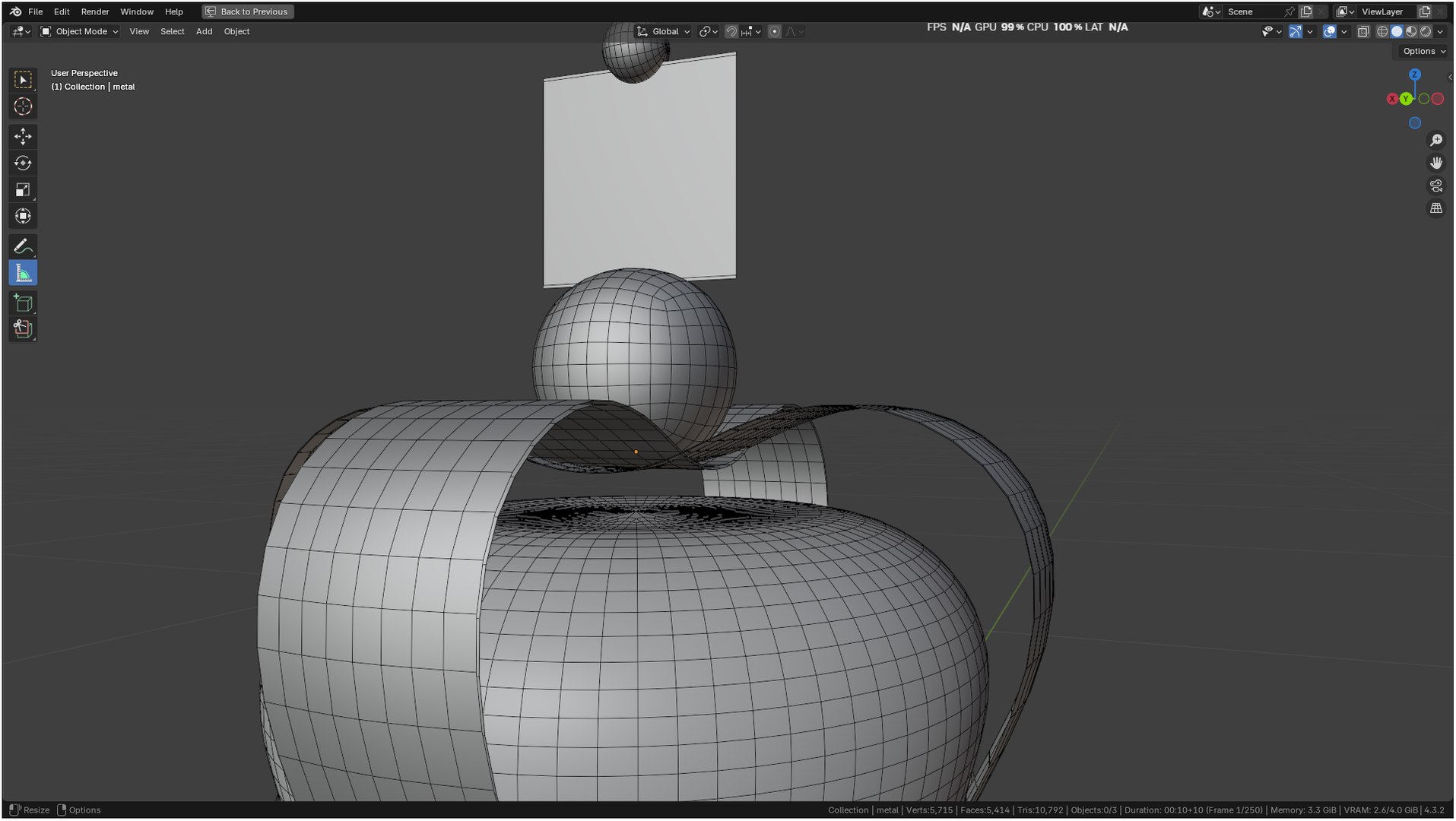Open the viewport Select menu
The height and width of the screenshot is (821, 1456).
(x=173, y=31)
